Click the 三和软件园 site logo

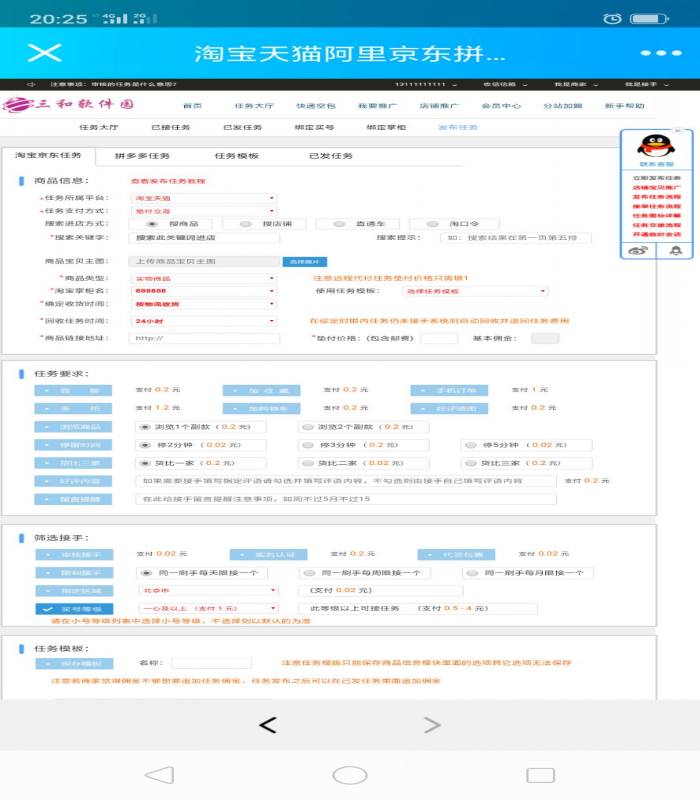tap(69, 105)
